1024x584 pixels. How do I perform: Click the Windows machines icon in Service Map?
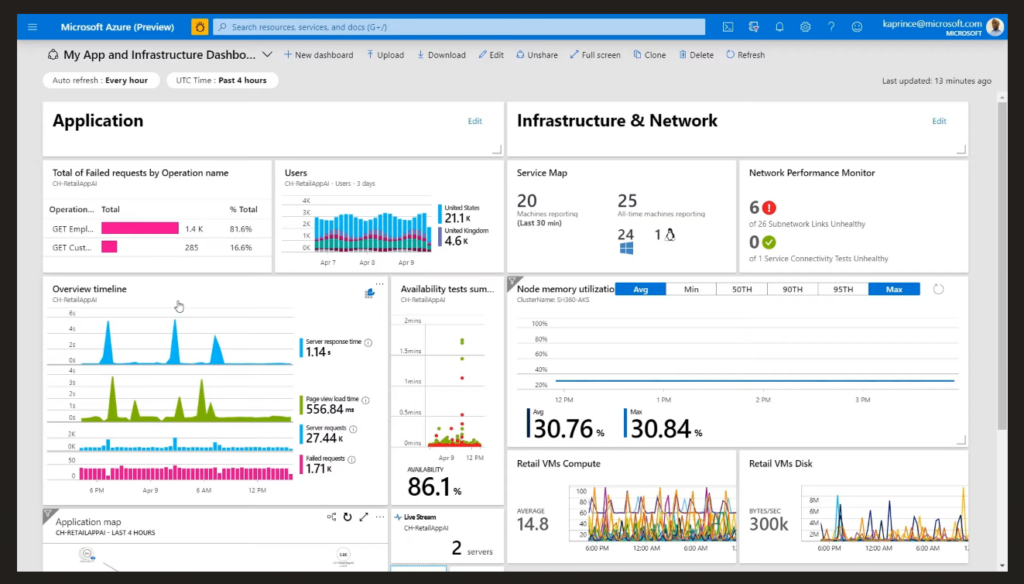[x=626, y=248]
